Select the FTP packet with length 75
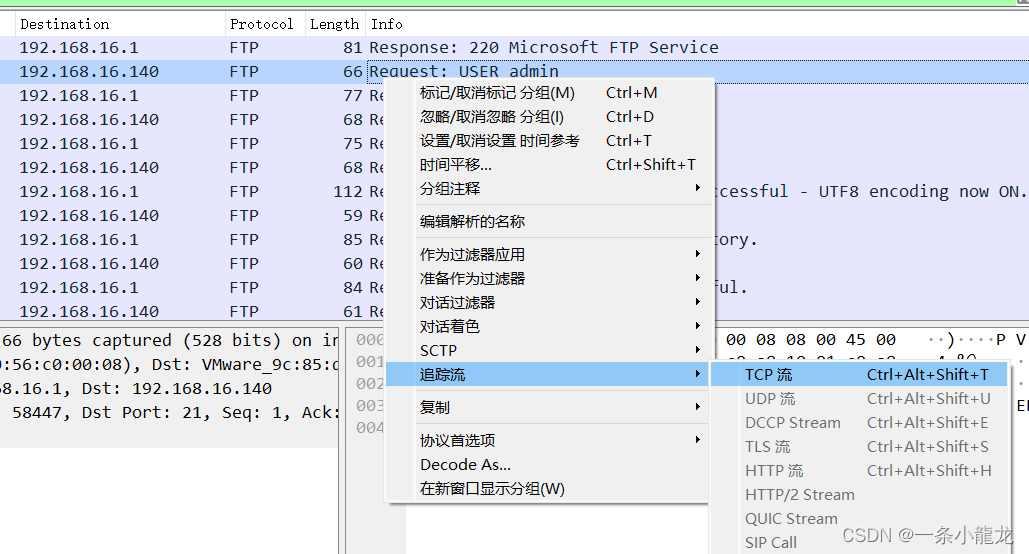The height and width of the screenshot is (554, 1029). pos(192,144)
